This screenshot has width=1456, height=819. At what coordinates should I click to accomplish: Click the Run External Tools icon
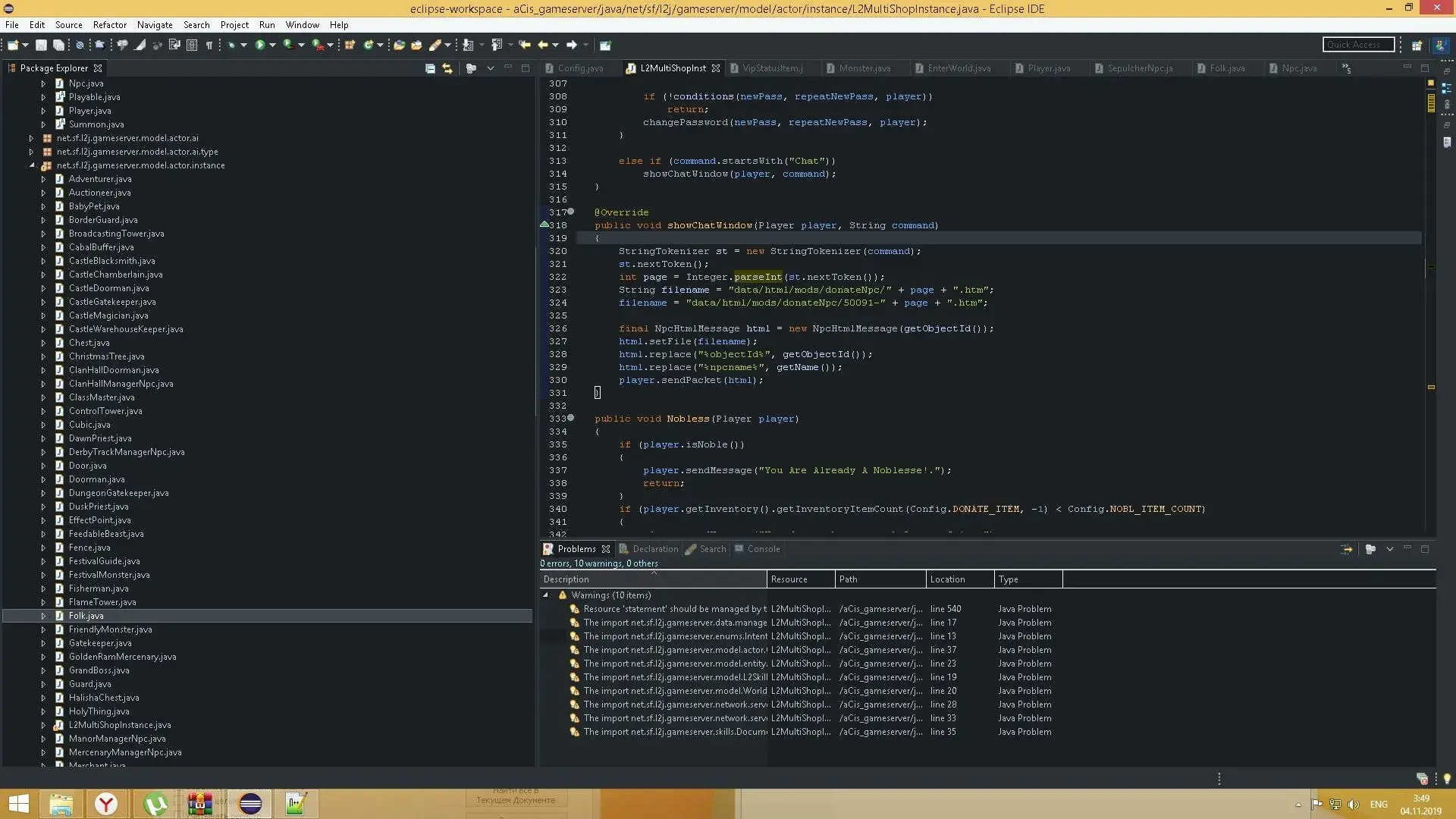(x=318, y=45)
